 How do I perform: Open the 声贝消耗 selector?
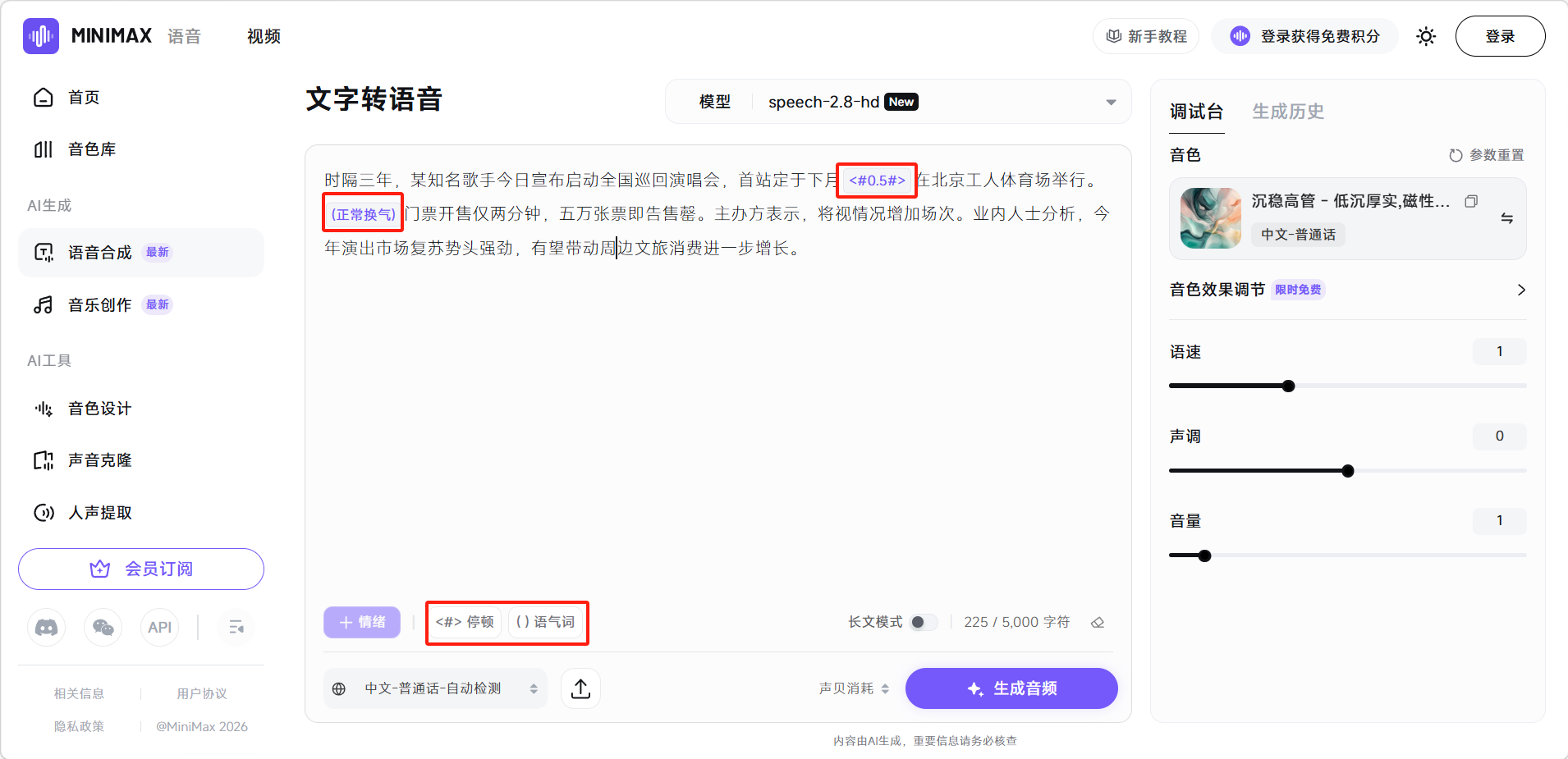coord(854,688)
